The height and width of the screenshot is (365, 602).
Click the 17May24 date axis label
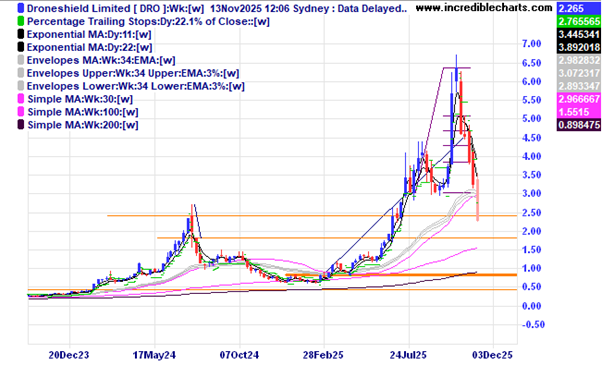click(154, 355)
